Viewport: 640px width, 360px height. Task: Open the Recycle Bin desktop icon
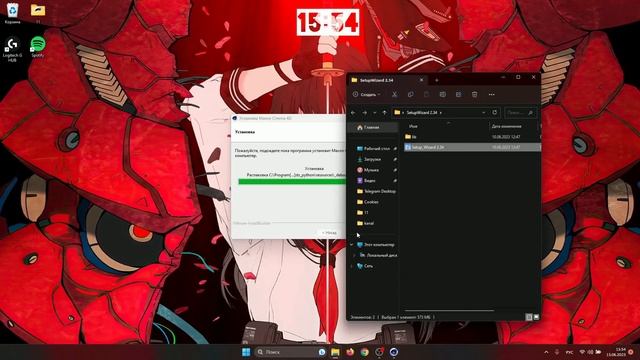click(12, 13)
